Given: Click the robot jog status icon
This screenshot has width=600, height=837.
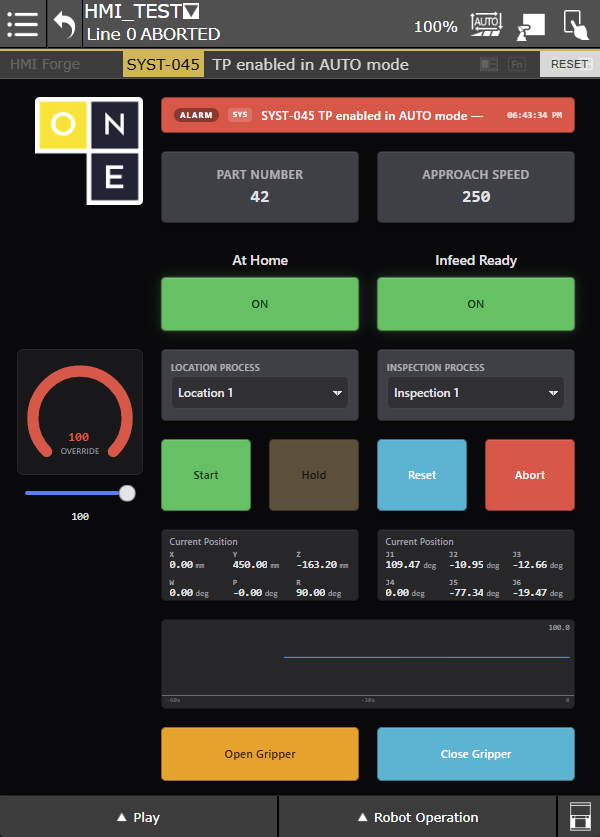Looking at the screenshot, I should point(531,26).
